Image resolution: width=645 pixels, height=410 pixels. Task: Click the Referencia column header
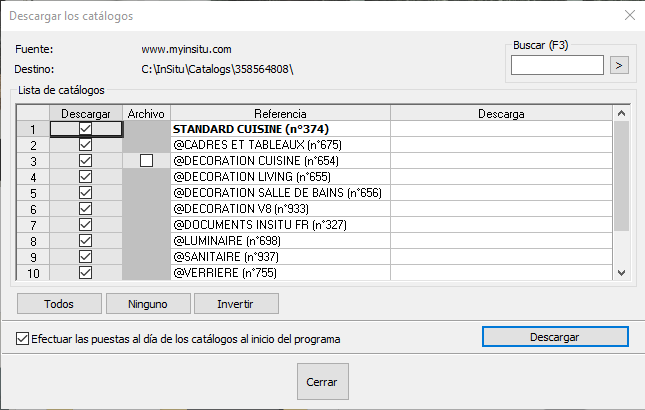[x=280, y=114]
